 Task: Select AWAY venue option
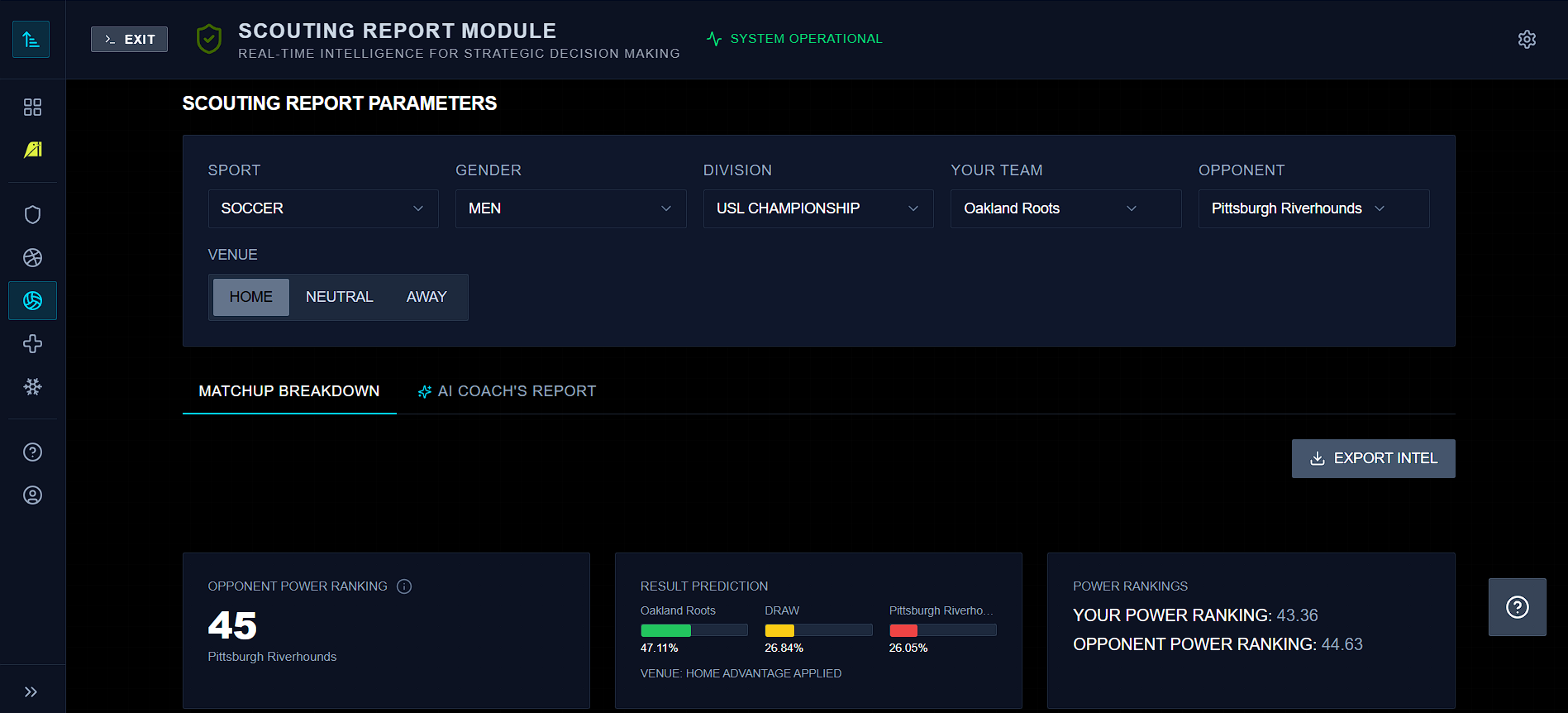[x=427, y=297]
